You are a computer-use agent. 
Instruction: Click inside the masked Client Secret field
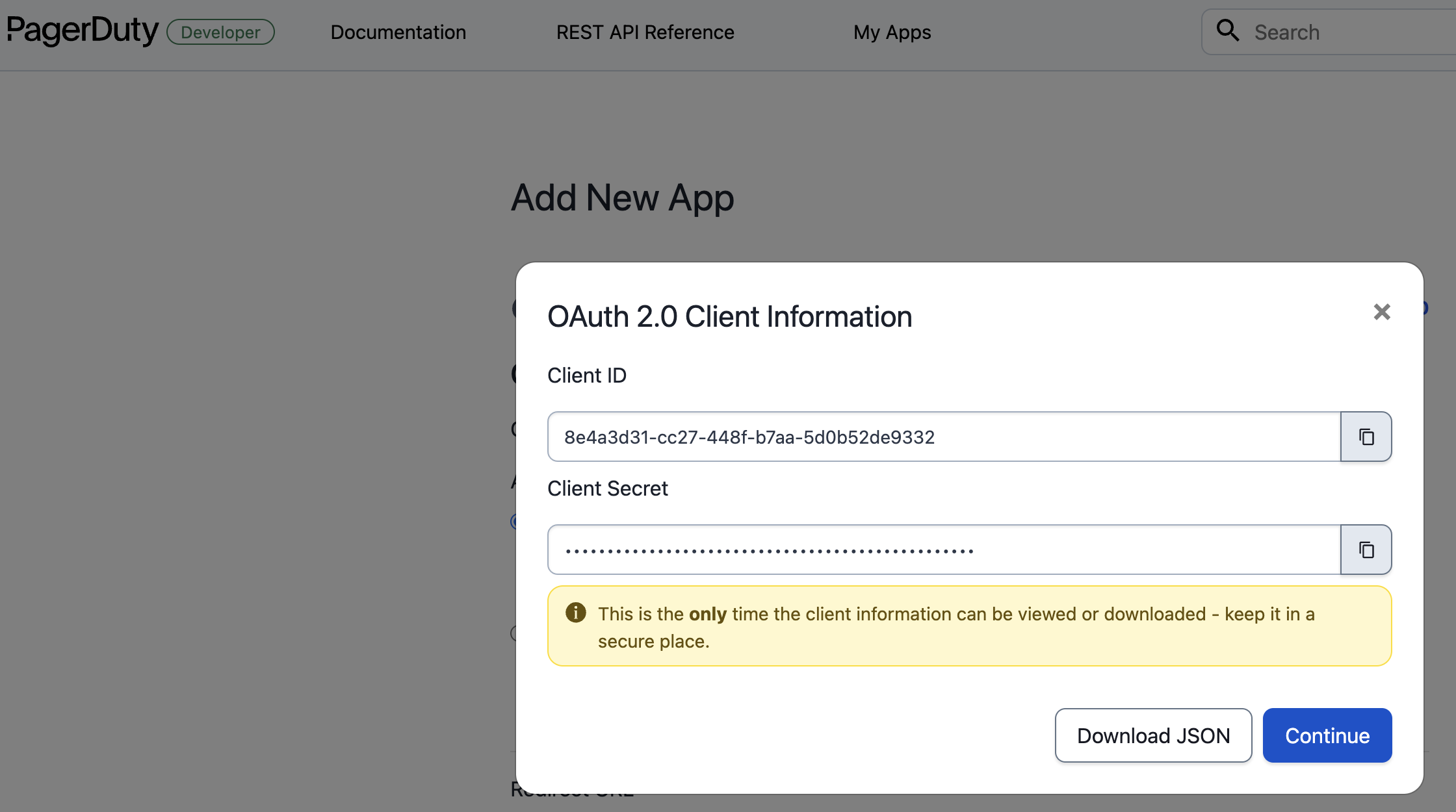(942, 550)
